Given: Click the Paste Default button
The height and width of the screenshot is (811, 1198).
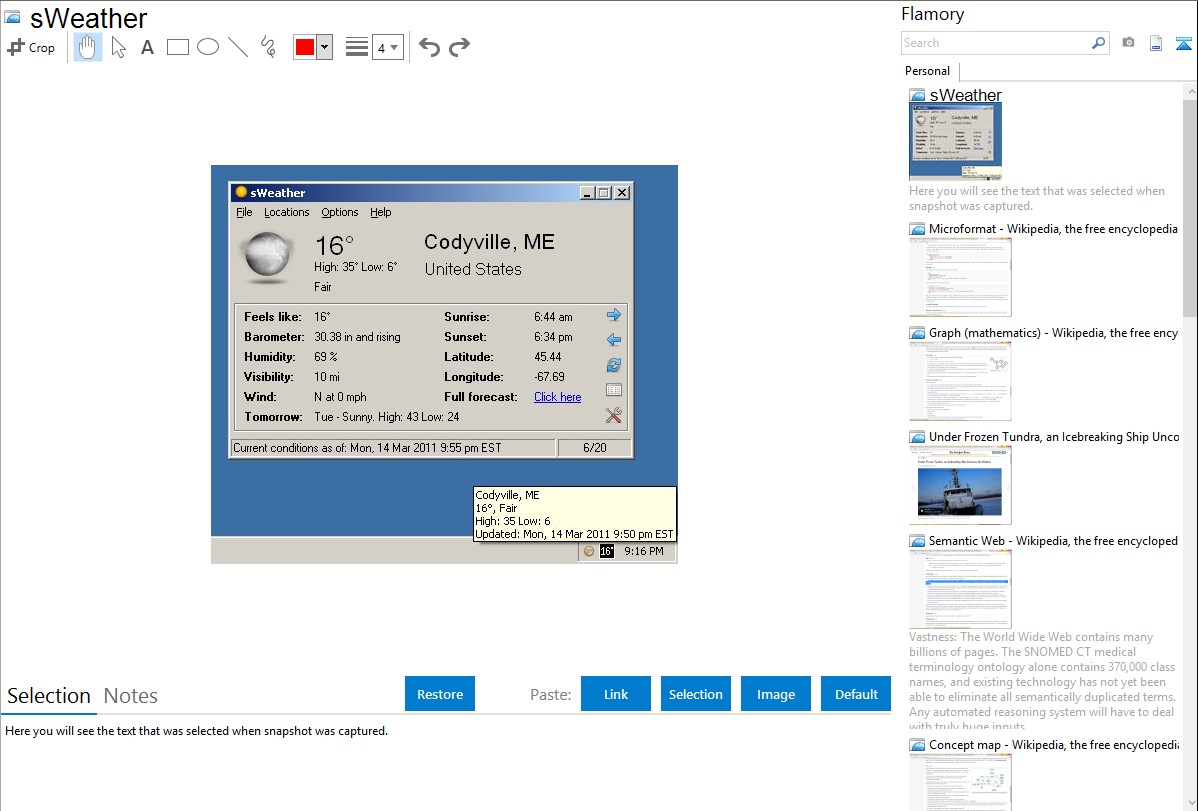Looking at the screenshot, I should pyautogui.click(x=856, y=694).
